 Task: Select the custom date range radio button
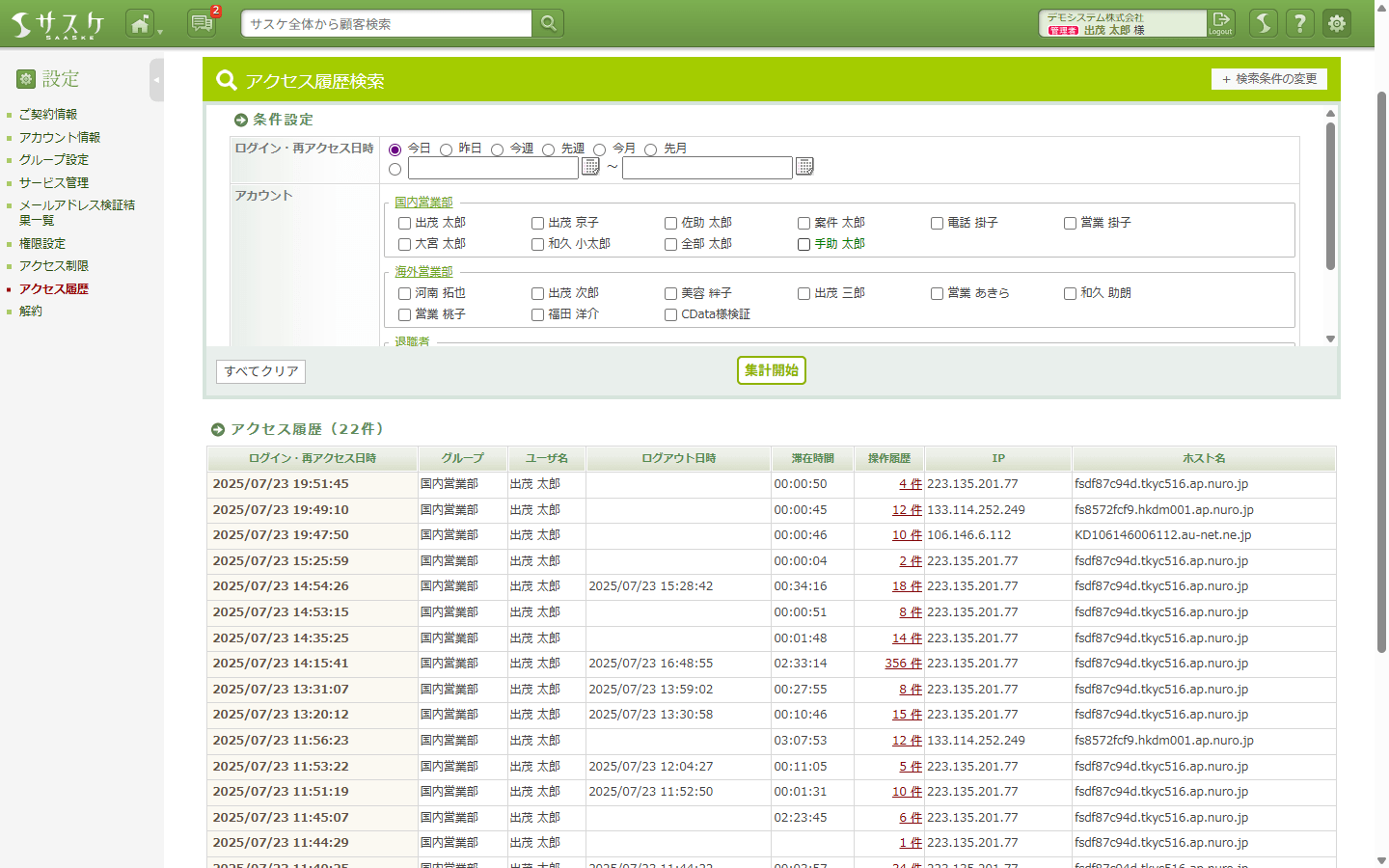pos(395,169)
